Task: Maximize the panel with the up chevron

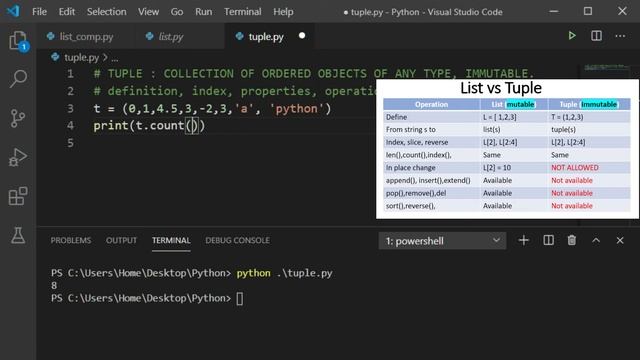Action: [x=596, y=240]
